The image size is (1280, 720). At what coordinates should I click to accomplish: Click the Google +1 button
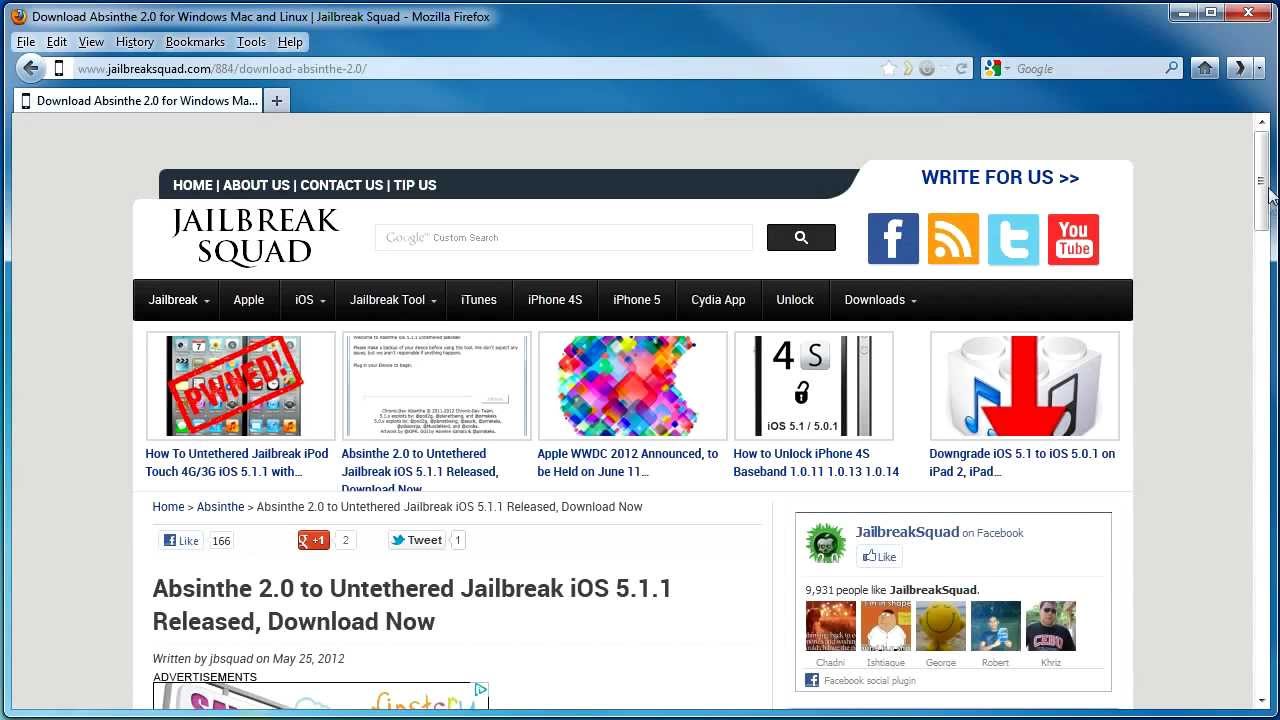(x=314, y=540)
